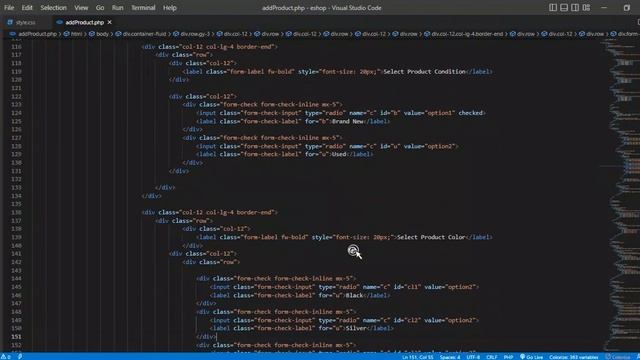Click the 'Silver' label text on line 150
Image resolution: width=640 pixels, height=360 pixels.
pyautogui.click(x=356, y=328)
